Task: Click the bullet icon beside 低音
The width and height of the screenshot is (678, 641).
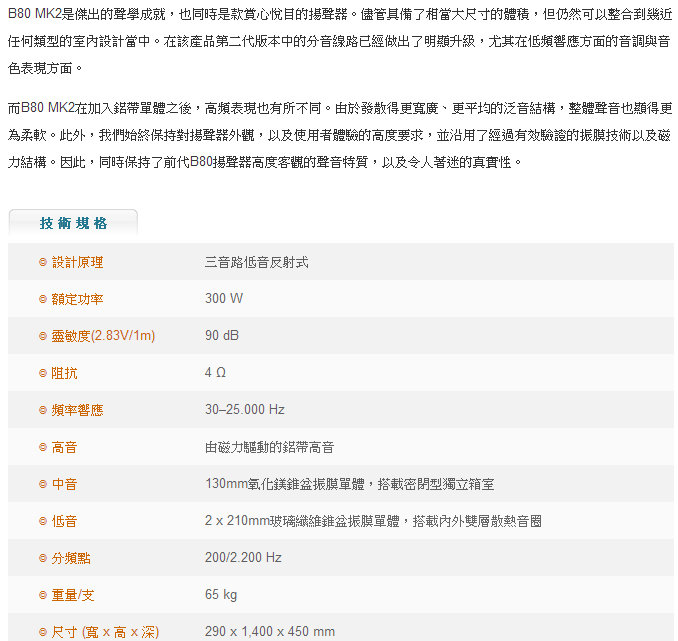Action: [43, 521]
